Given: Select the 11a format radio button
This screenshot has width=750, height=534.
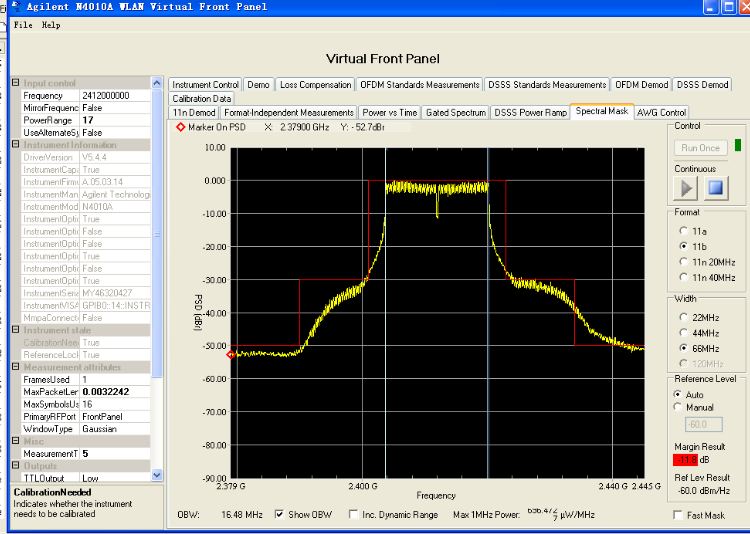Looking at the screenshot, I should [684, 231].
